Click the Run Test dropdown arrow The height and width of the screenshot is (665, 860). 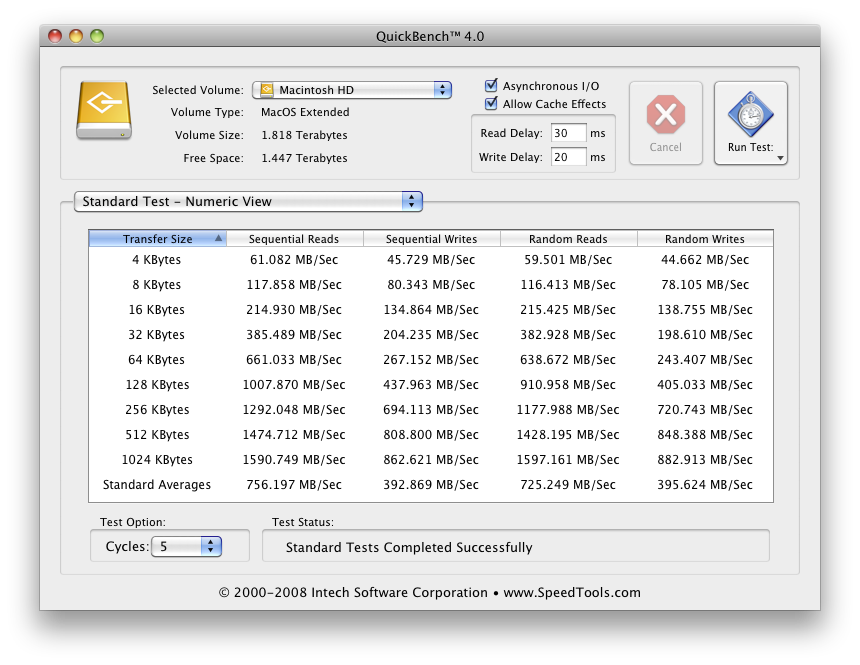780,159
